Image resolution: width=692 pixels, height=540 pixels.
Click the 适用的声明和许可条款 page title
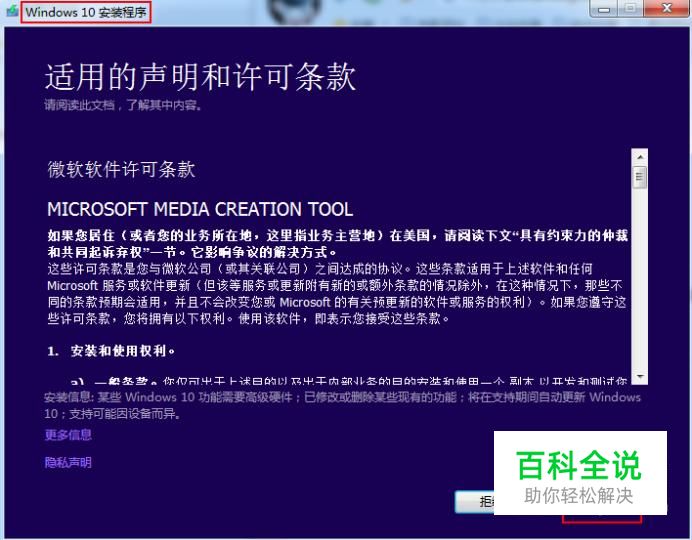coord(200,77)
